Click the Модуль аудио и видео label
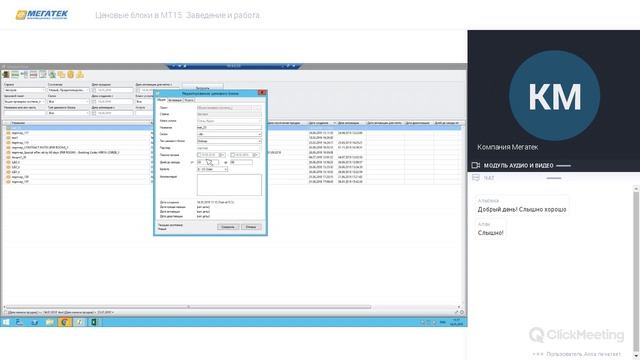The width and height of the screenshot is (640, 360). (x=518, y=166)
